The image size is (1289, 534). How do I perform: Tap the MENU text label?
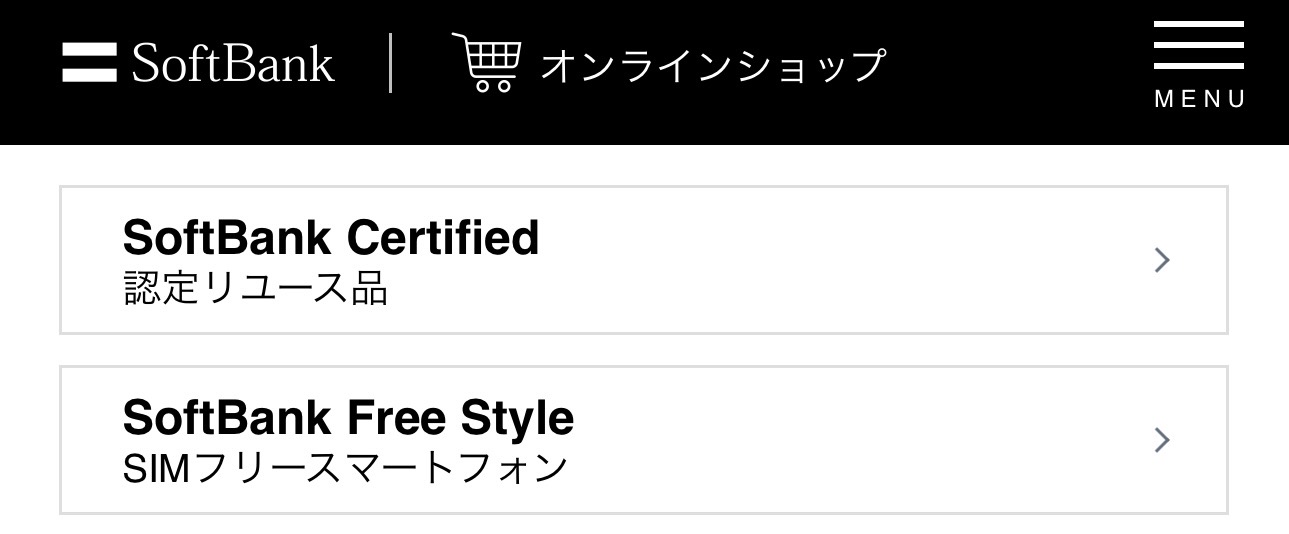pos(1200,99)
